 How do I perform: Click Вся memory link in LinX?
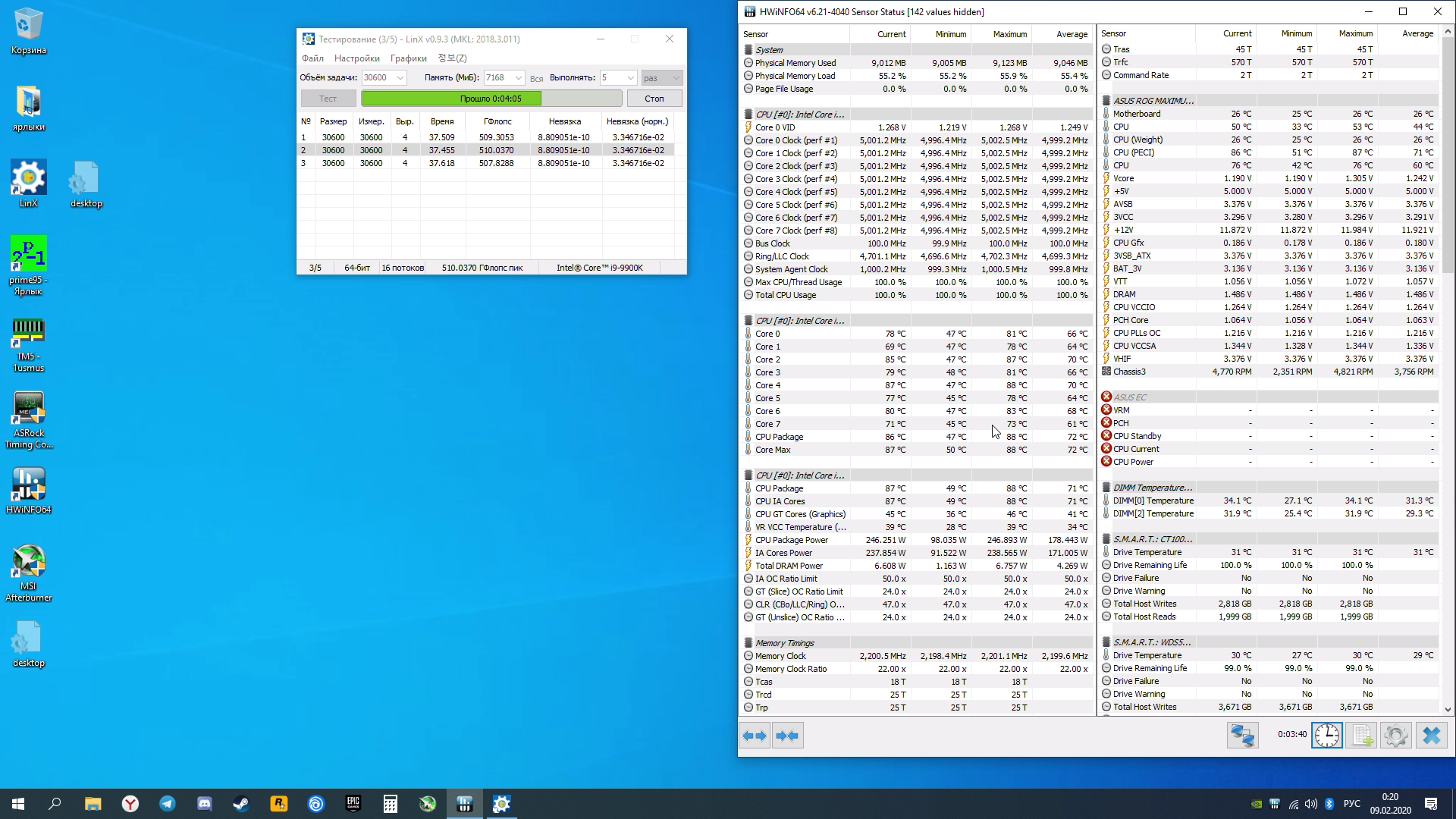[537, 78]
